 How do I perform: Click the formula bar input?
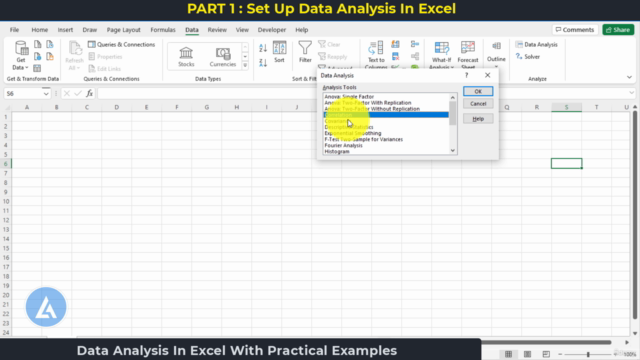tap(363, 93)
